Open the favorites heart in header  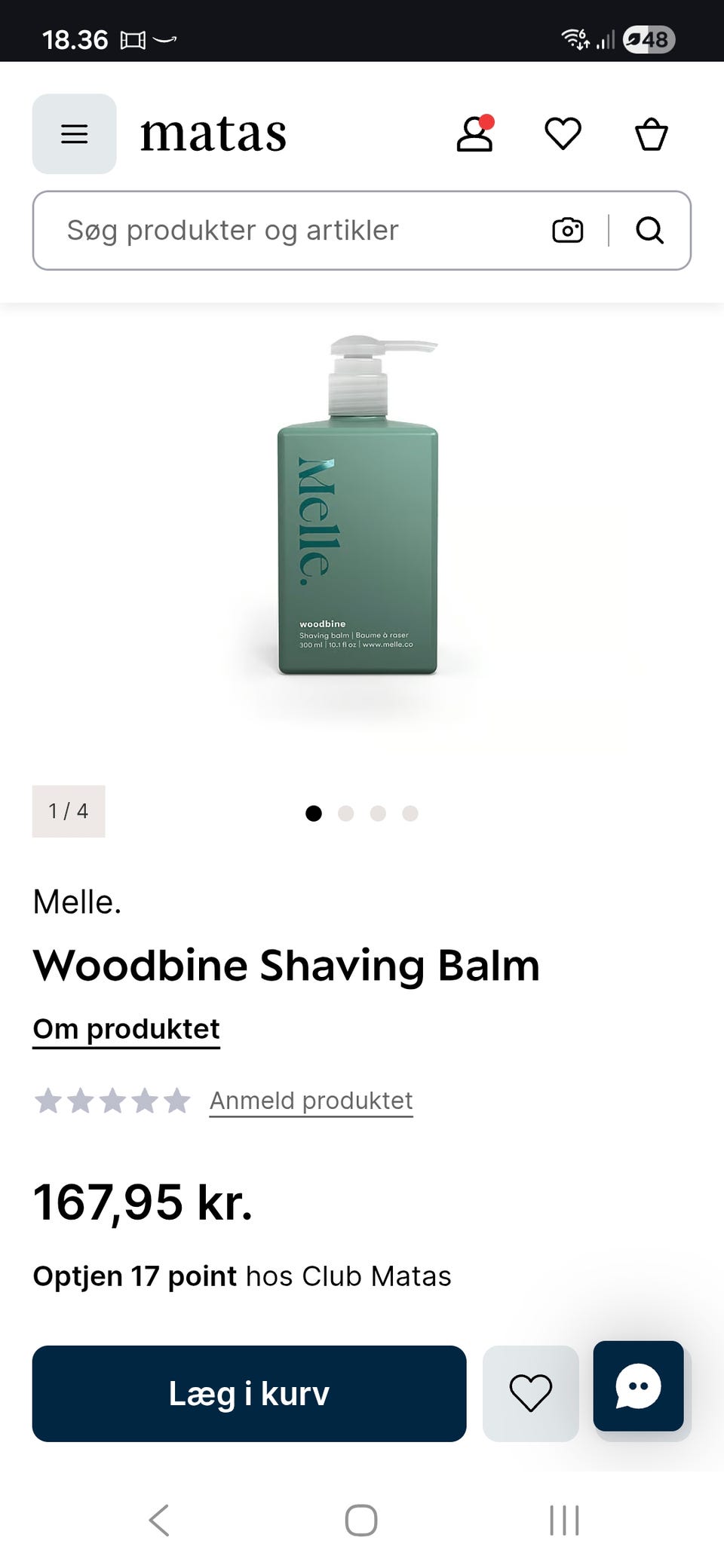(563, 133)
